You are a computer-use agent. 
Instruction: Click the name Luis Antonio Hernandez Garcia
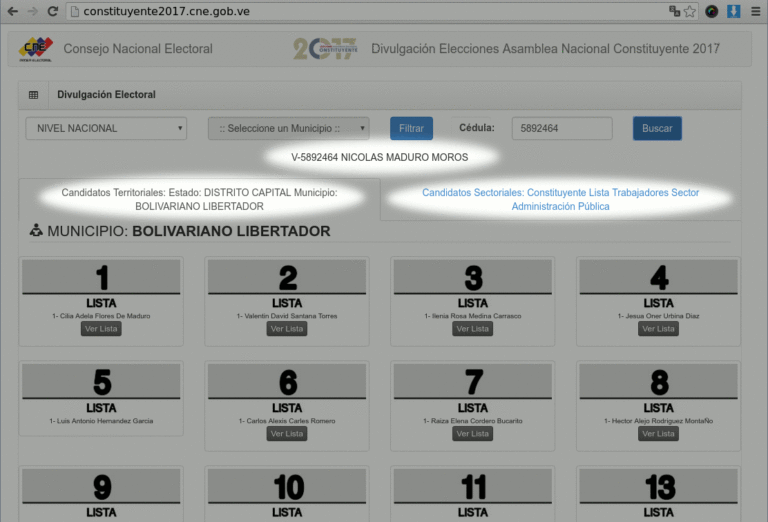coord(105,421)
